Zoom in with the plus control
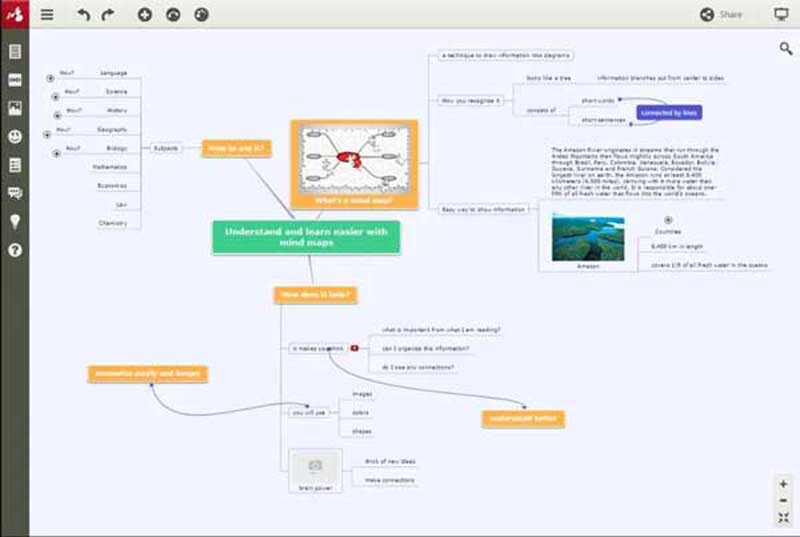This screenshot has width=800, height=537. click(x=783, y=484)
